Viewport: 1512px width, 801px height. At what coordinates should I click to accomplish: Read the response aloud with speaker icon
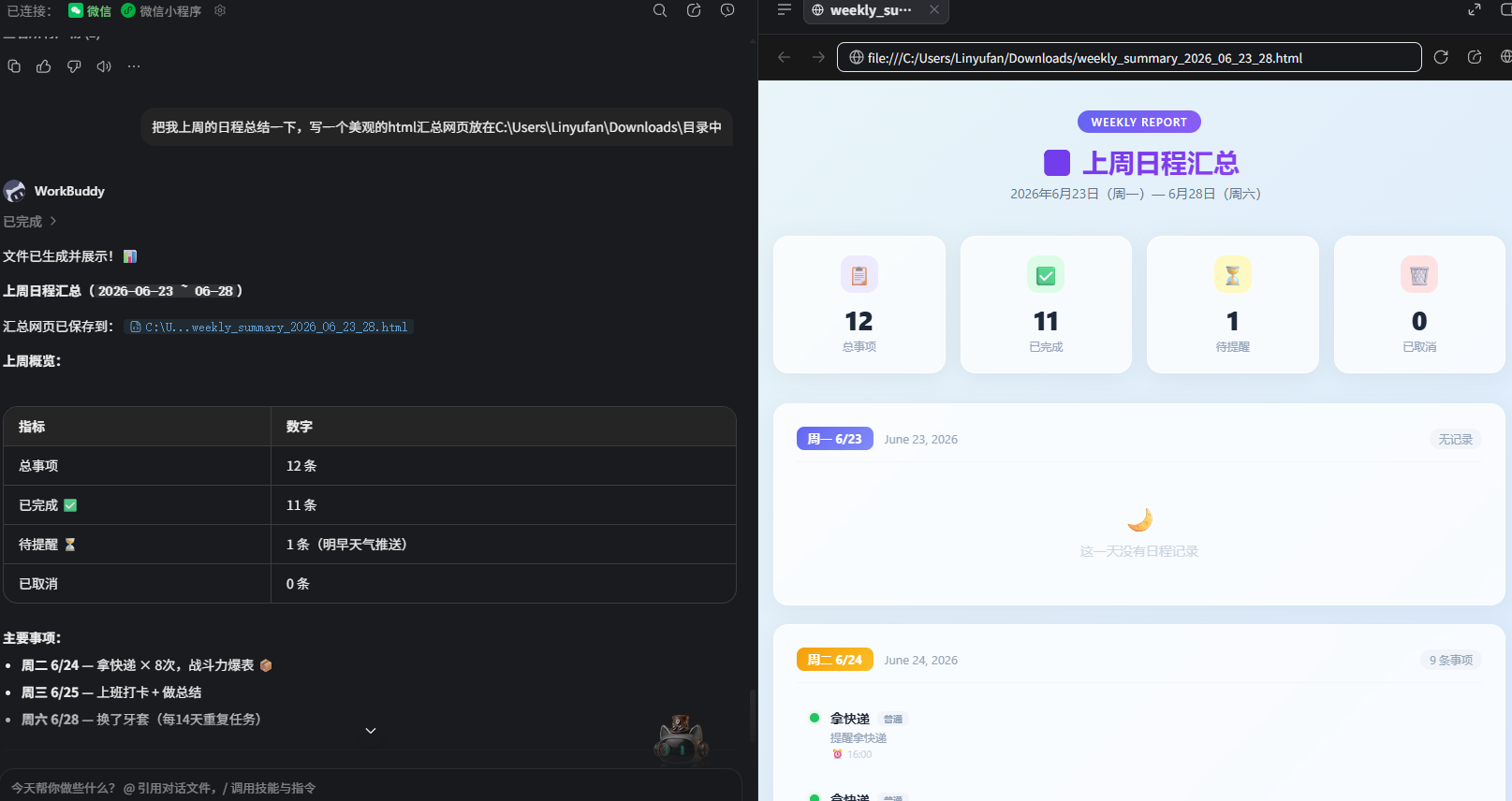tap(104, 66)
